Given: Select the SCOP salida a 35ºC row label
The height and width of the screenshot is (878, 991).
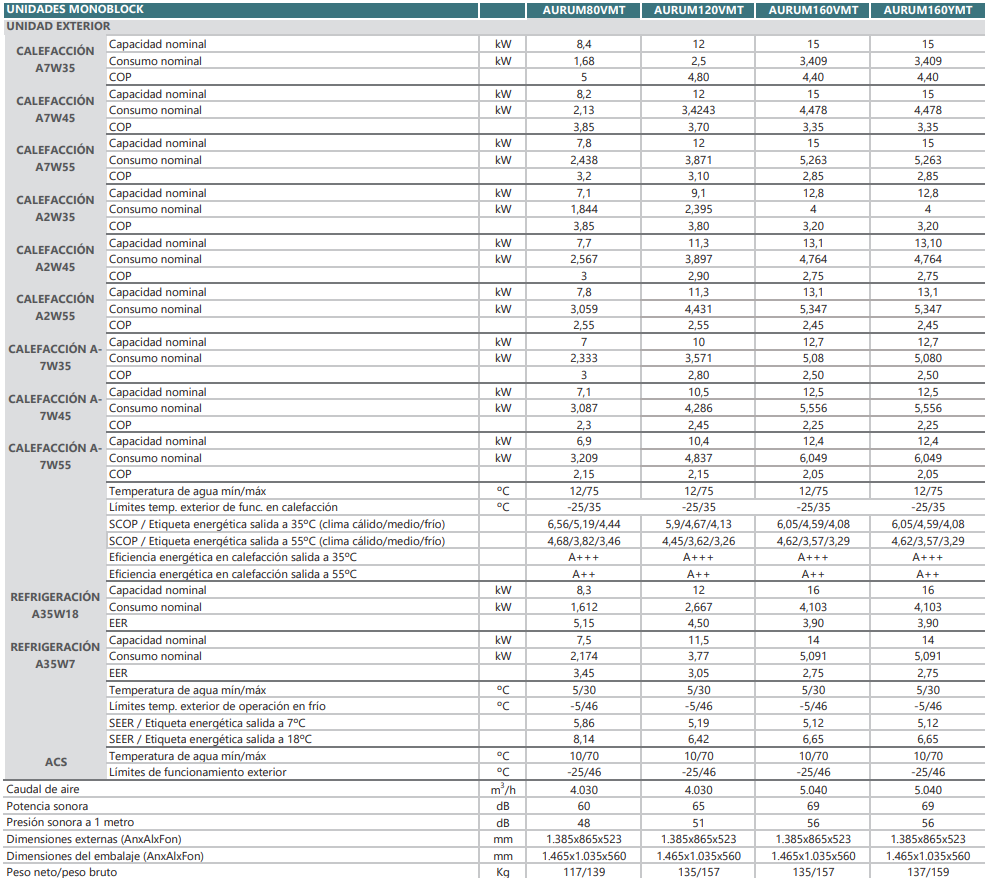Looking at the screenshot, I should (x=277, y=524).
